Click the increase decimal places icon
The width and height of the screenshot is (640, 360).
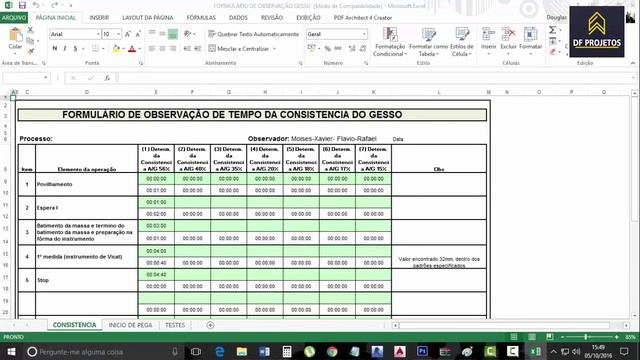[x=352, y=49]
